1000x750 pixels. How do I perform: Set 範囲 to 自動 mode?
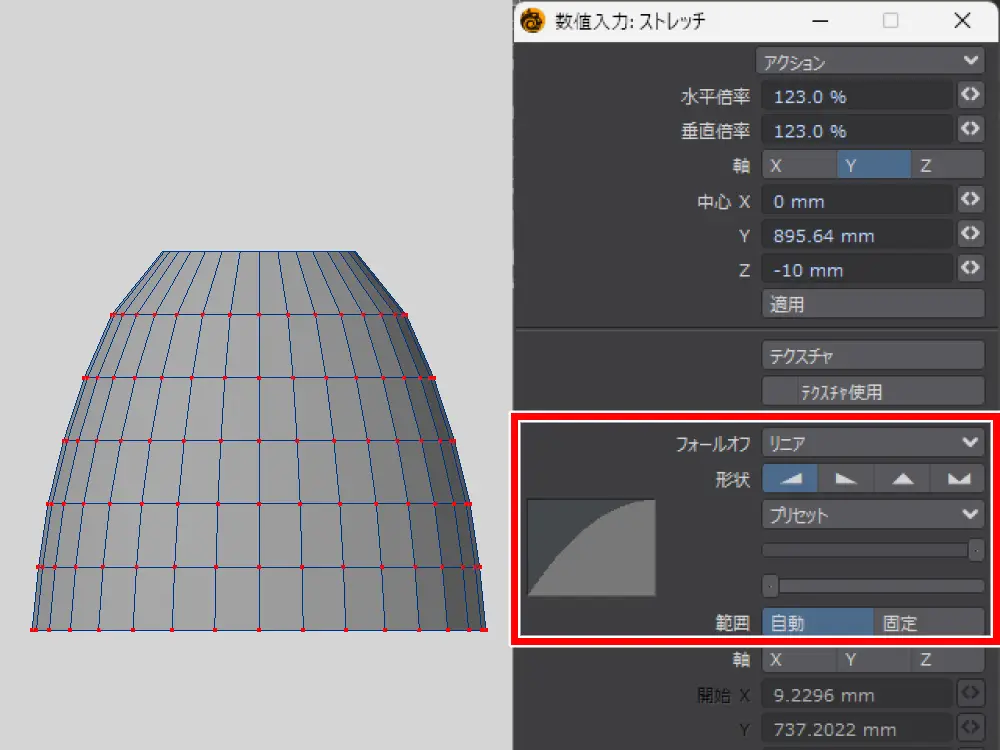click(817, 623)
